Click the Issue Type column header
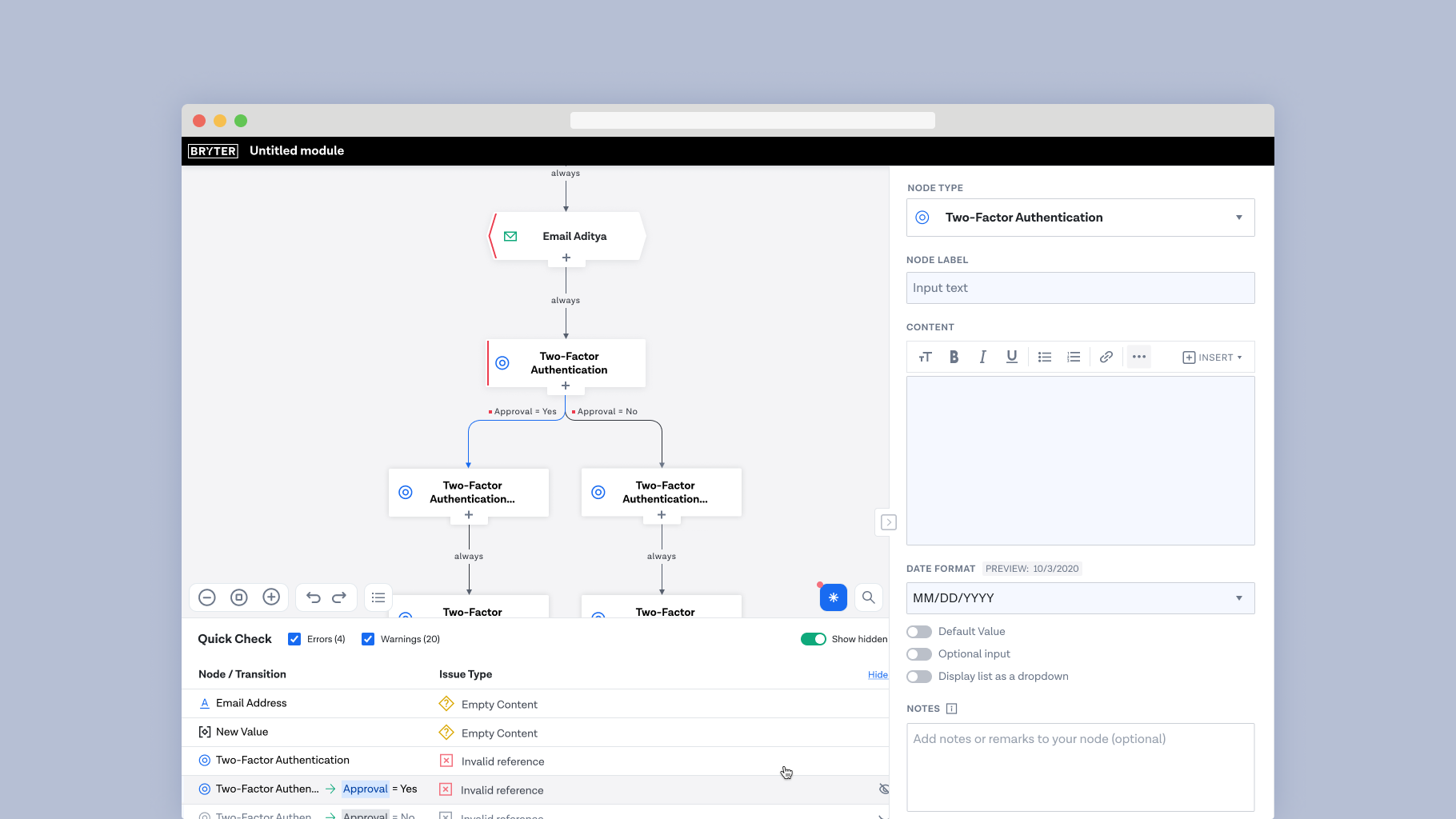Viewport: 1456px width, 819px height. coord(466,674)
